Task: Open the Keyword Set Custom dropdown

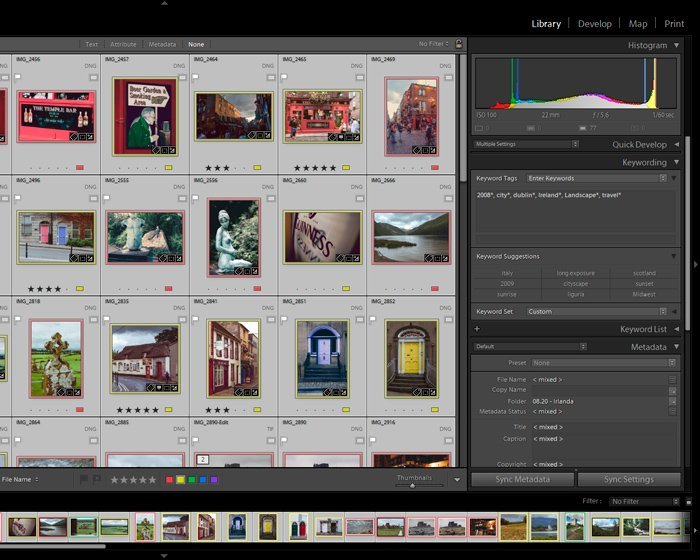Action: pos(596,311)
